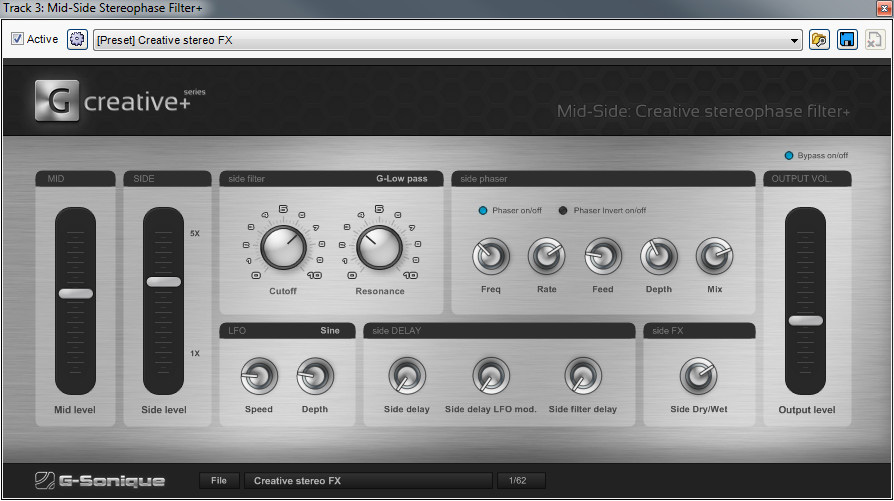The image size is (894, 501).
Task: Click the save preset floppy disk icon
Action: tap(847, 39)
